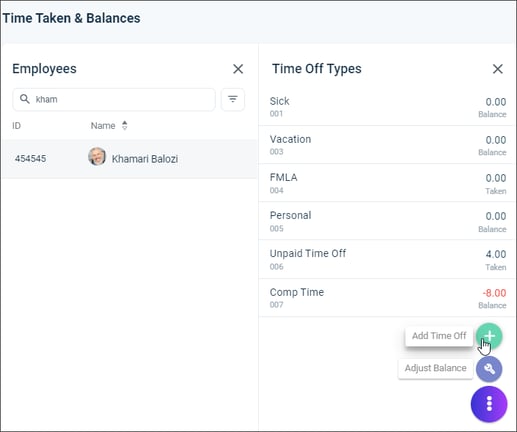This screenshot has width=517, height=432.
Task: Select the Khamari Balozi employee row
Action: click(129, 159)
